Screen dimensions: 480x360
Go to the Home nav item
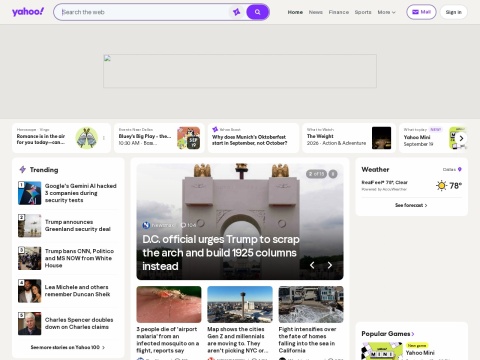[295, 12]
